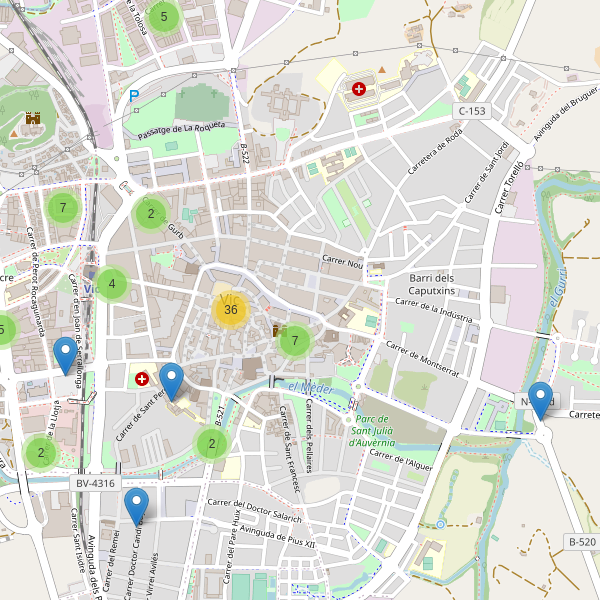Screen dimensions: 600x600
Task: Click the hospital cross icon by Carrer de Sant Pere
Action: coord(142,379)
